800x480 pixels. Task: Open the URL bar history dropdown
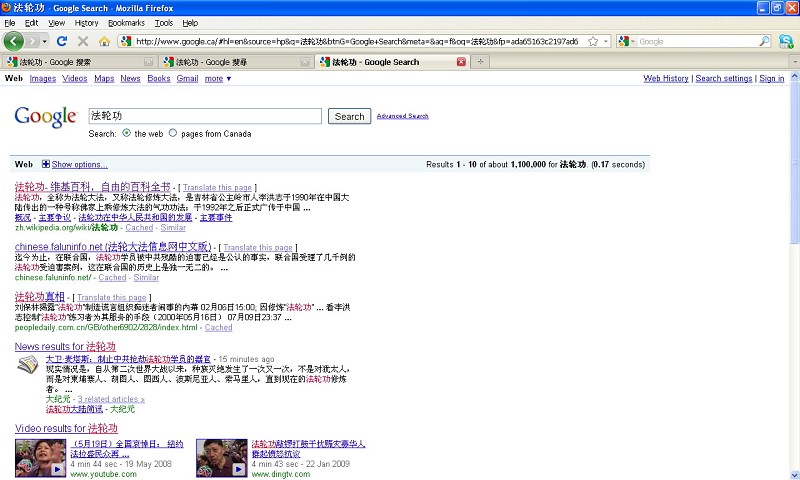[x=606, y=41]
